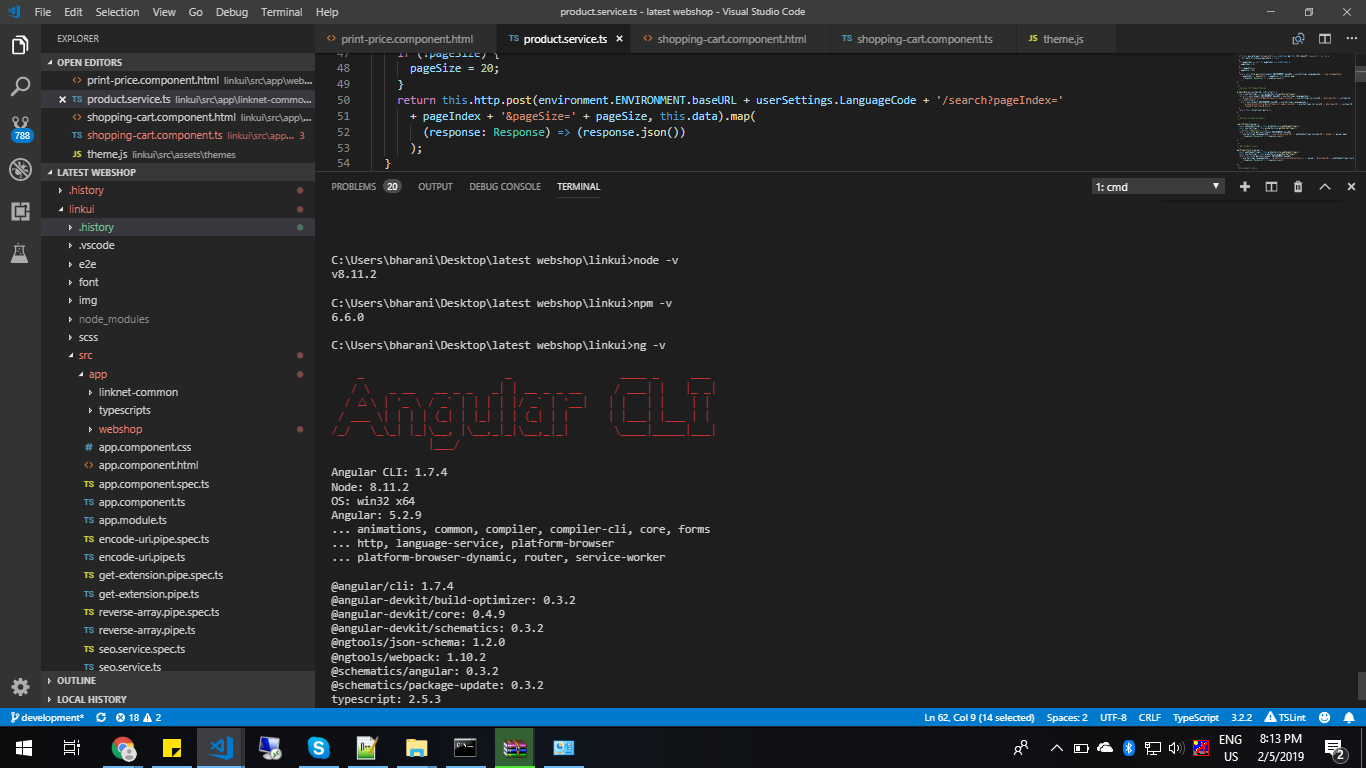Open the Explorer view in the activity bar
This screenshot has height=768, width=1366.
click(20, 45)
